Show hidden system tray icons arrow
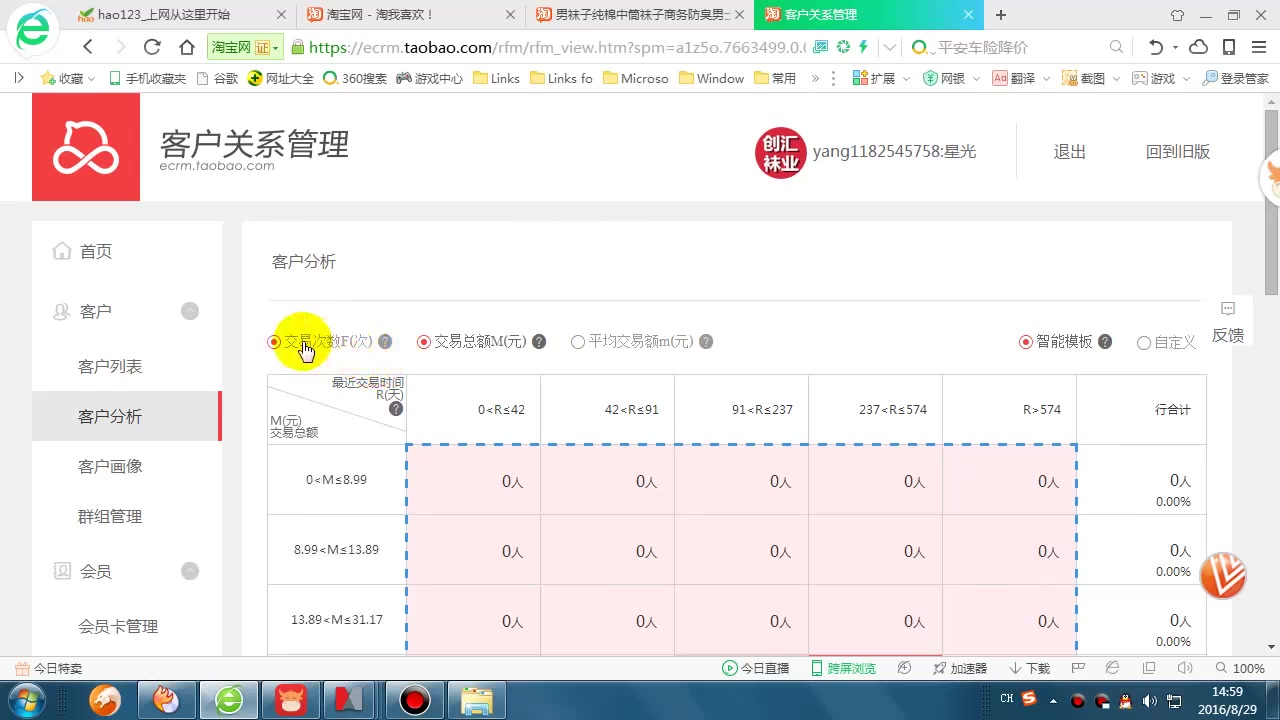This screenshot has width=1280, height=720. coord(1053,701)
